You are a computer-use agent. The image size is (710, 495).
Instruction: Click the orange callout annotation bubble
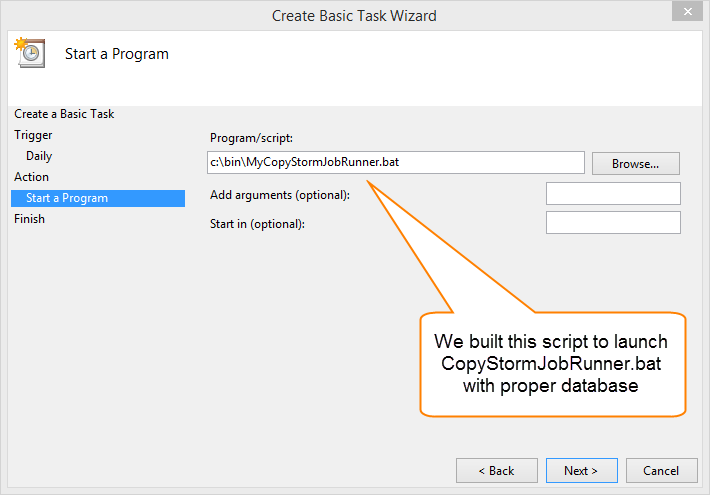pyautogui.click(x=552, y=364)
